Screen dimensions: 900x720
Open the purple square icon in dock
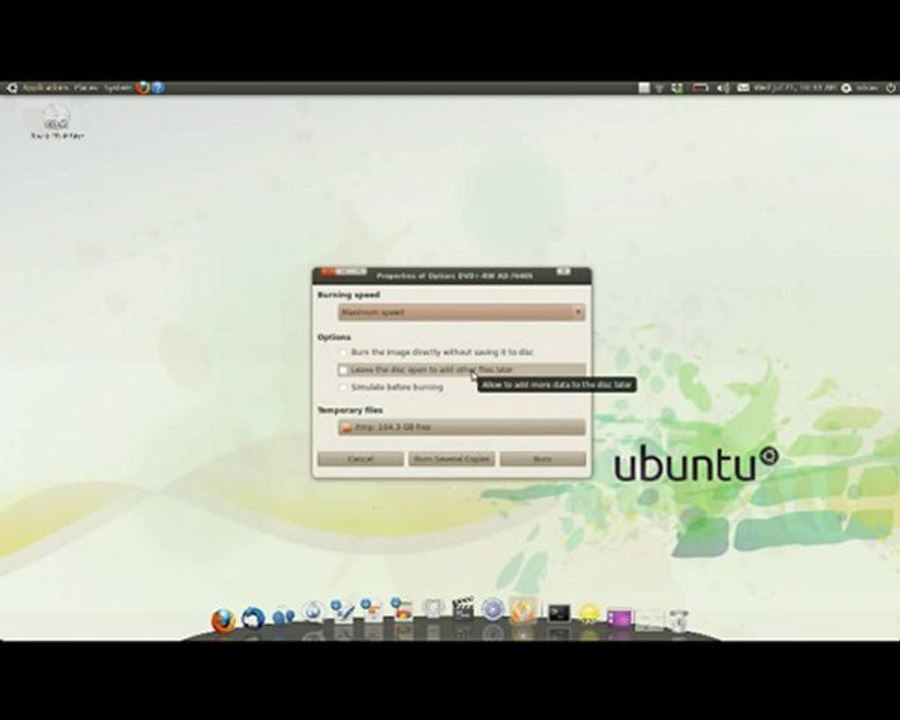pyautogui.click(x=619, y=618)
